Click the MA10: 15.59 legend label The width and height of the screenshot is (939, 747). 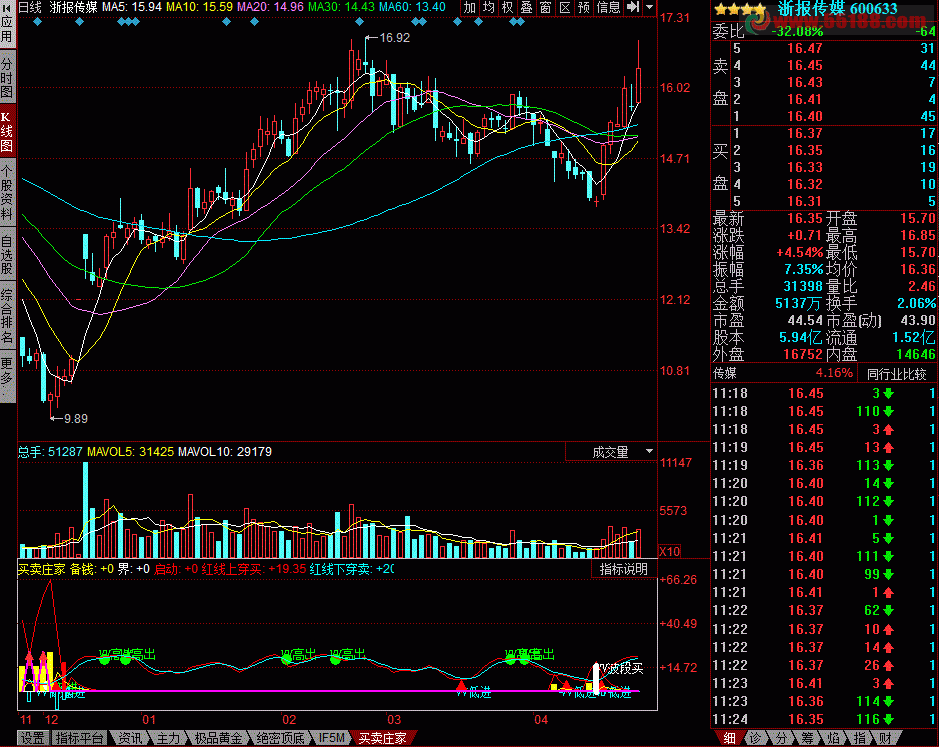click(199, 7)
